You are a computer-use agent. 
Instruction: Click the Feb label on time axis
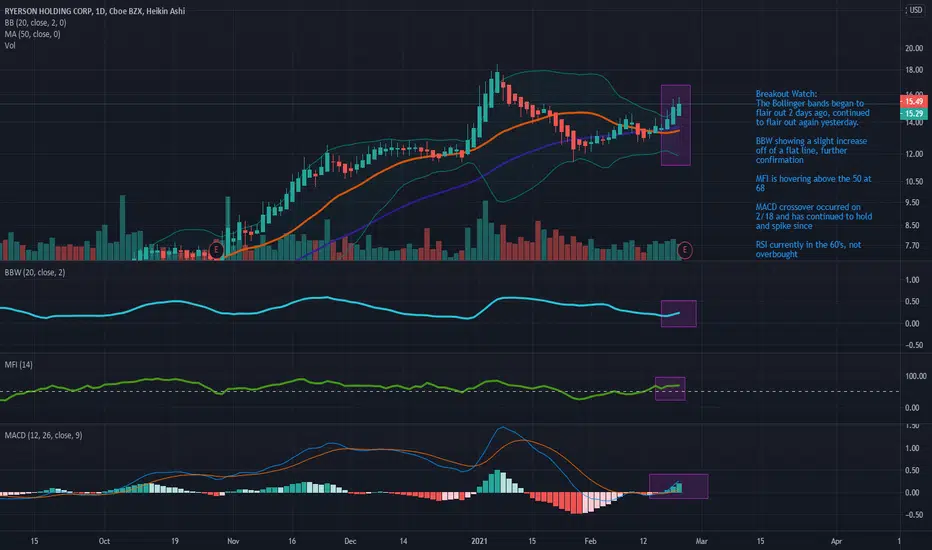(590, 541)
